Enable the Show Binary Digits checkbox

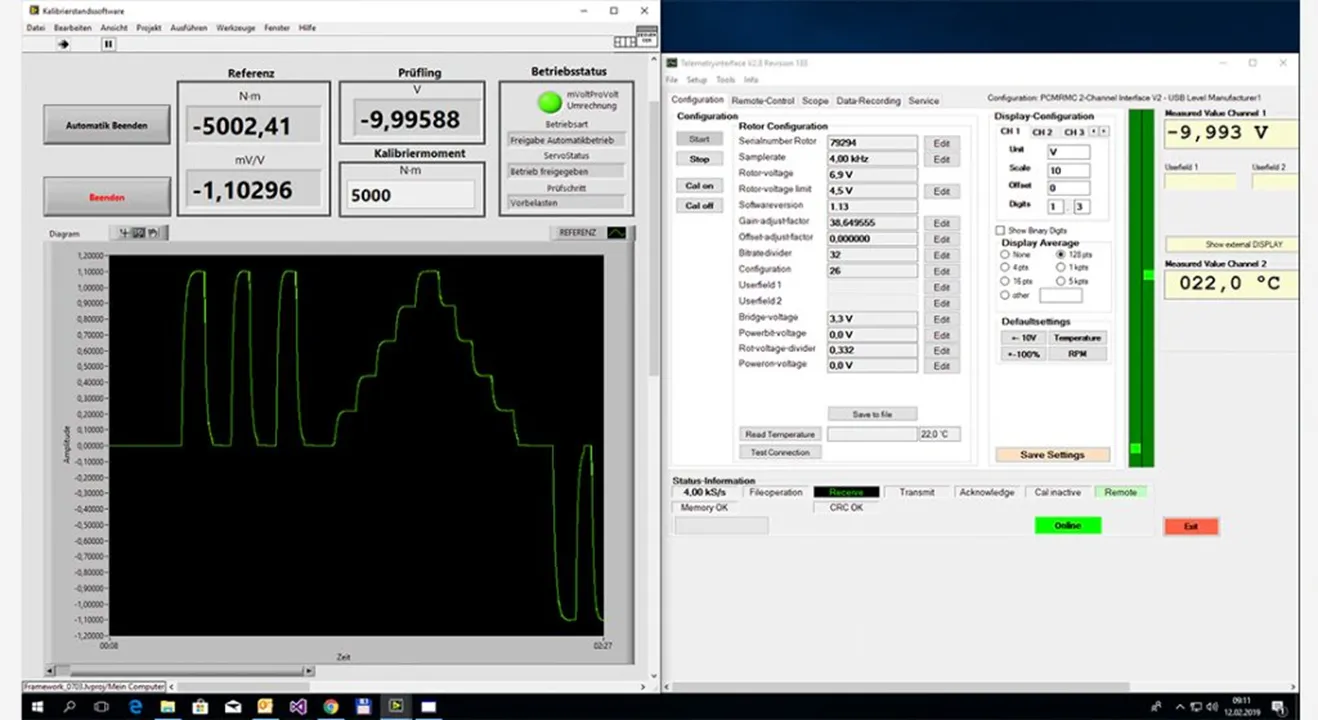point(1001,230)
